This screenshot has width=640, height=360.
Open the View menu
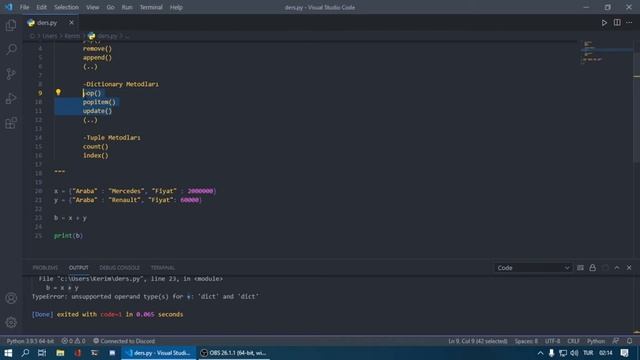[93, 7]
